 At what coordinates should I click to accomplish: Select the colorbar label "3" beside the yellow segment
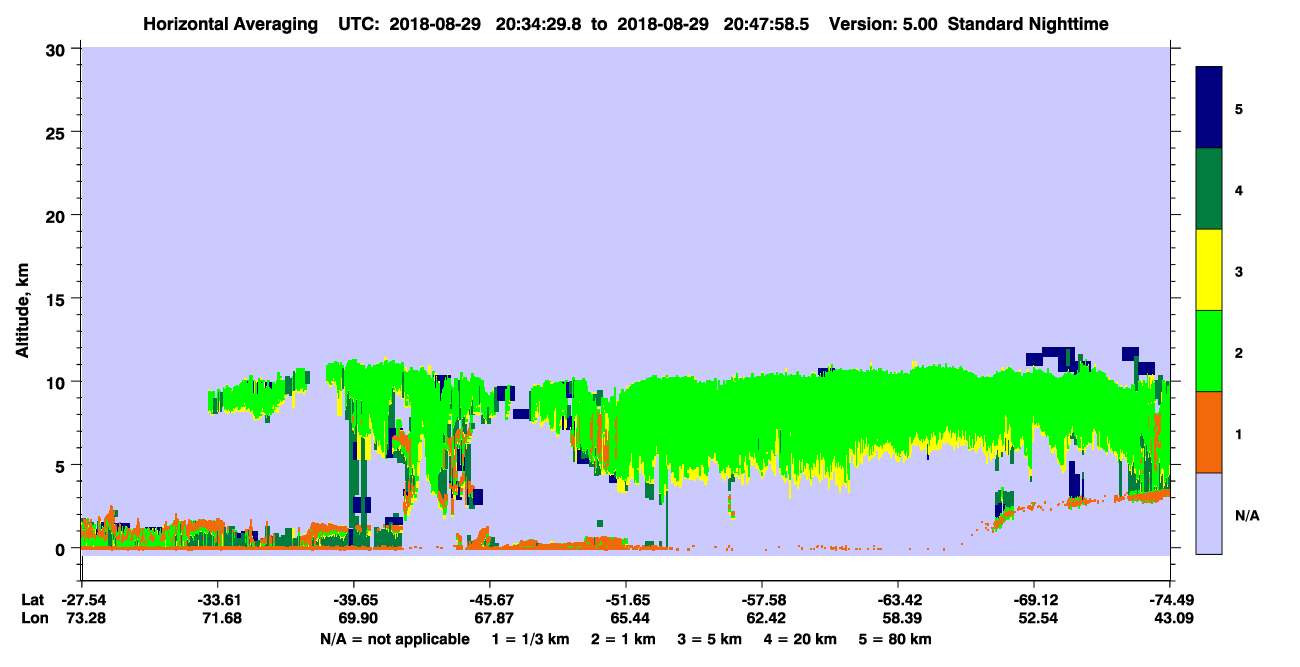[1239, 272]
